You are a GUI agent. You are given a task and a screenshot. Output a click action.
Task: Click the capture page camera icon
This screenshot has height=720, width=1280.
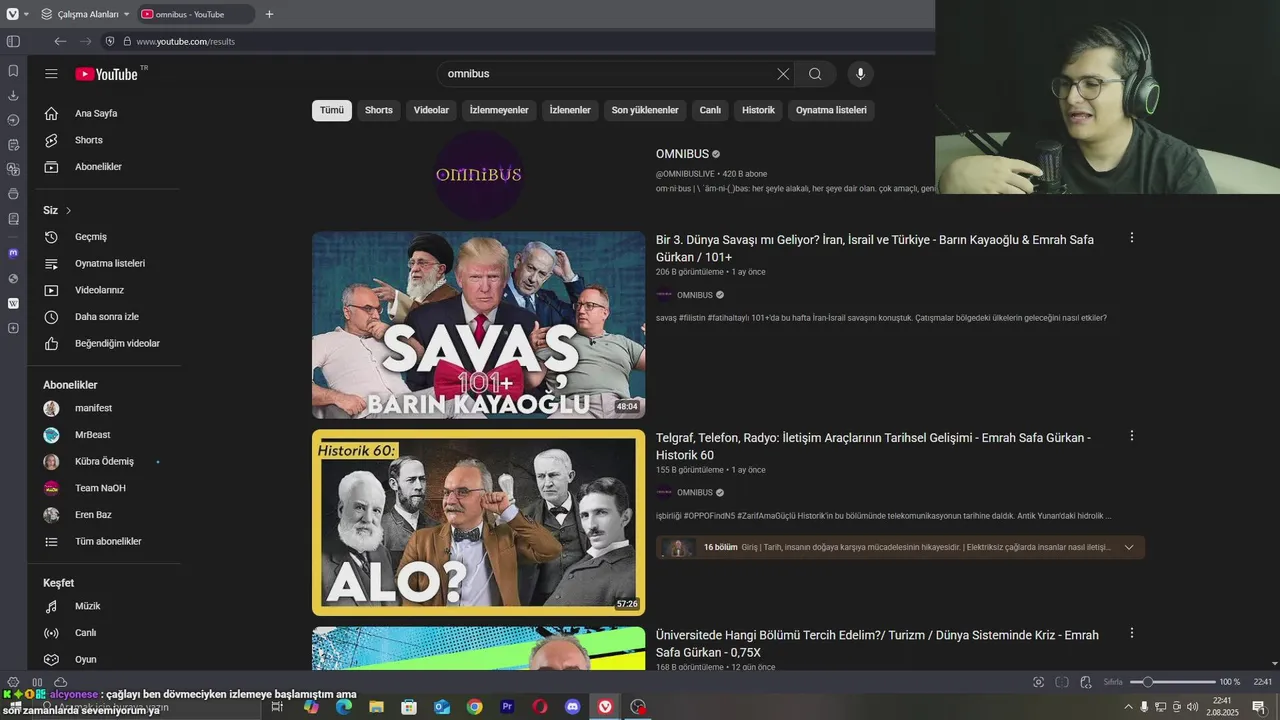click(x=1038, y=682)
